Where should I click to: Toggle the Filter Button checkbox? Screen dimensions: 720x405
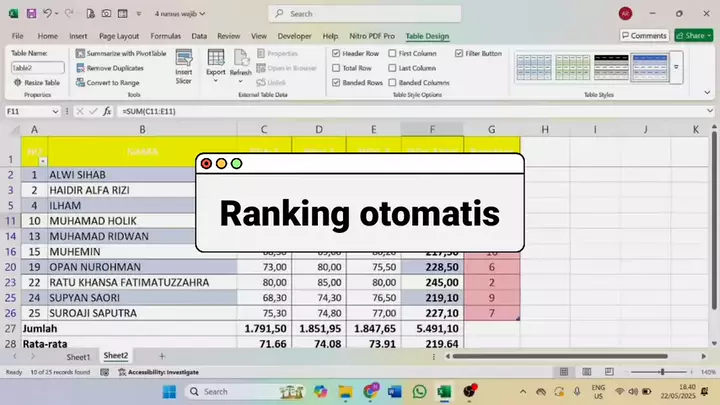pyautogui.click(x=459, y=53)
